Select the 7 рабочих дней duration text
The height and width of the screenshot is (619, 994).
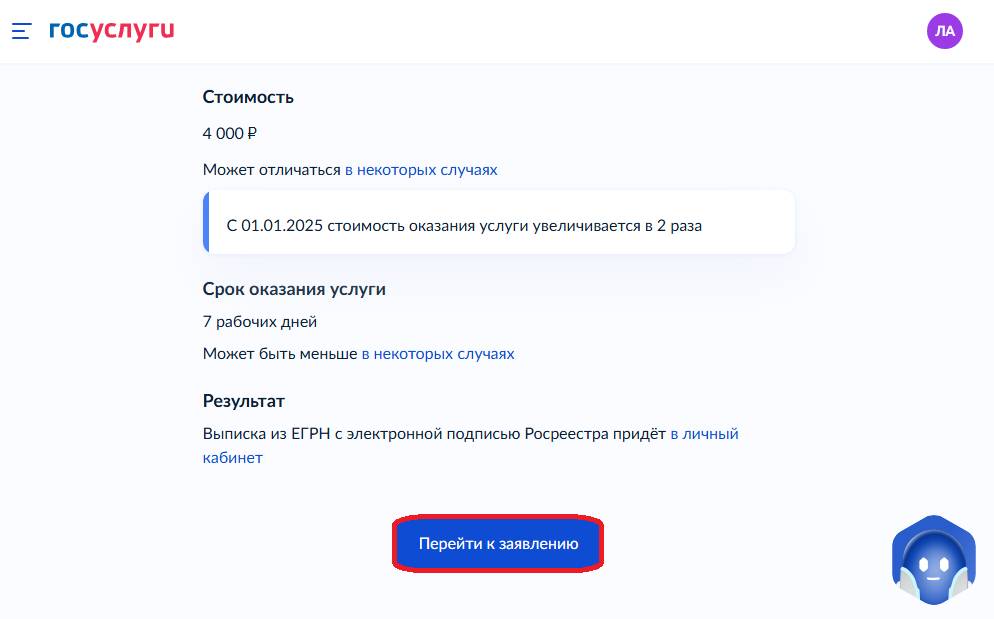click(259, 321)
